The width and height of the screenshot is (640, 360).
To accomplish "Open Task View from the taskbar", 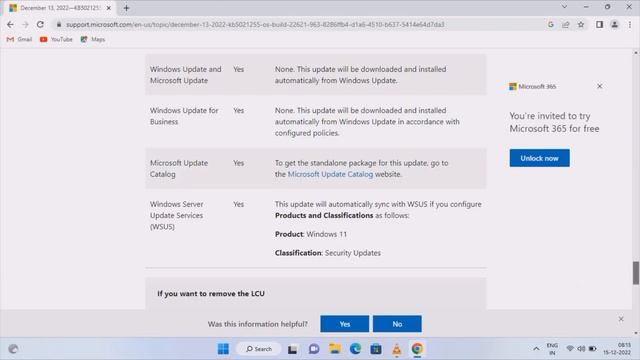I will coord(292,349).
